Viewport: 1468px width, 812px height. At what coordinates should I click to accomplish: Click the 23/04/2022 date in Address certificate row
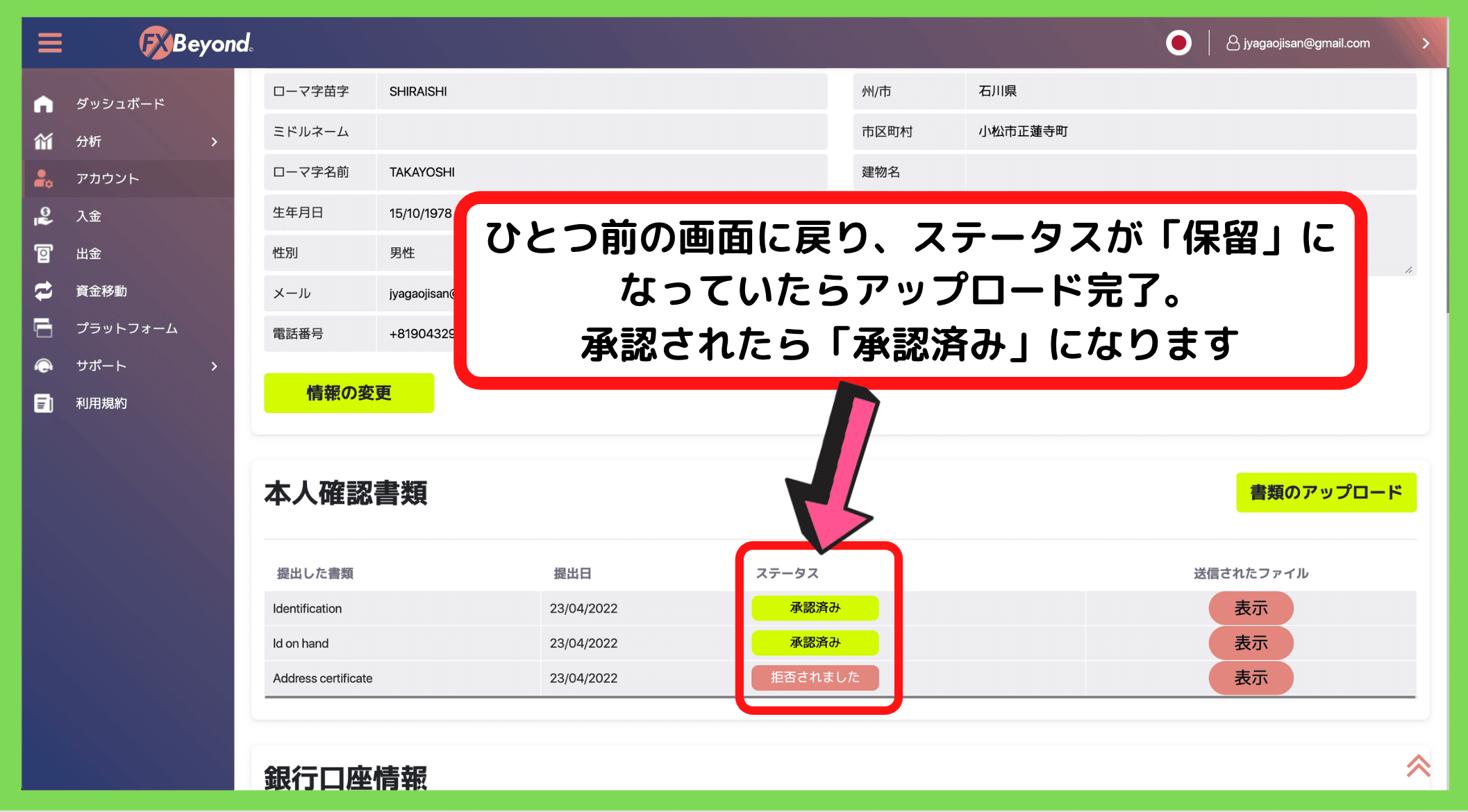tap(583, 678)
